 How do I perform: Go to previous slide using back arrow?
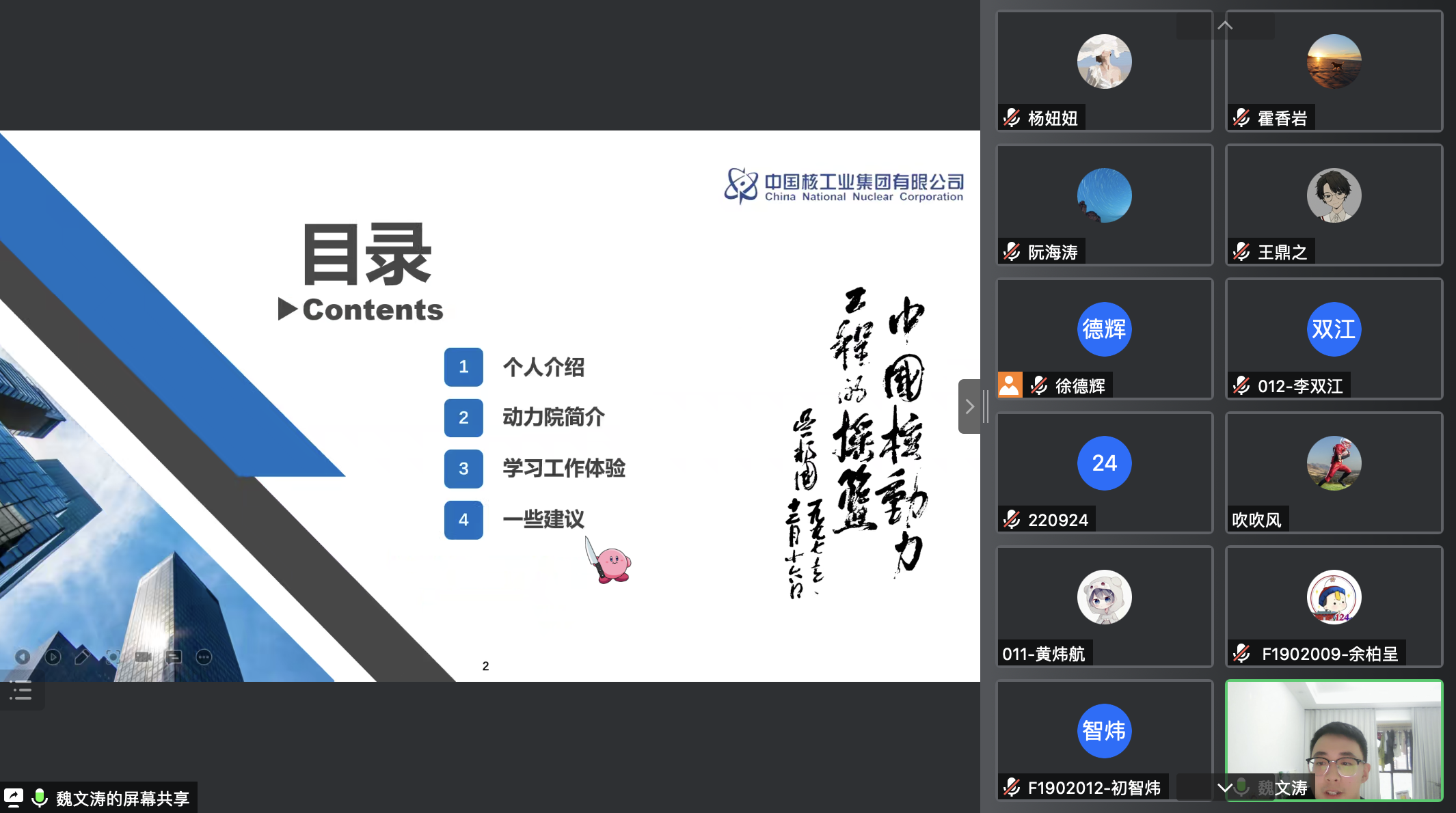23,657
